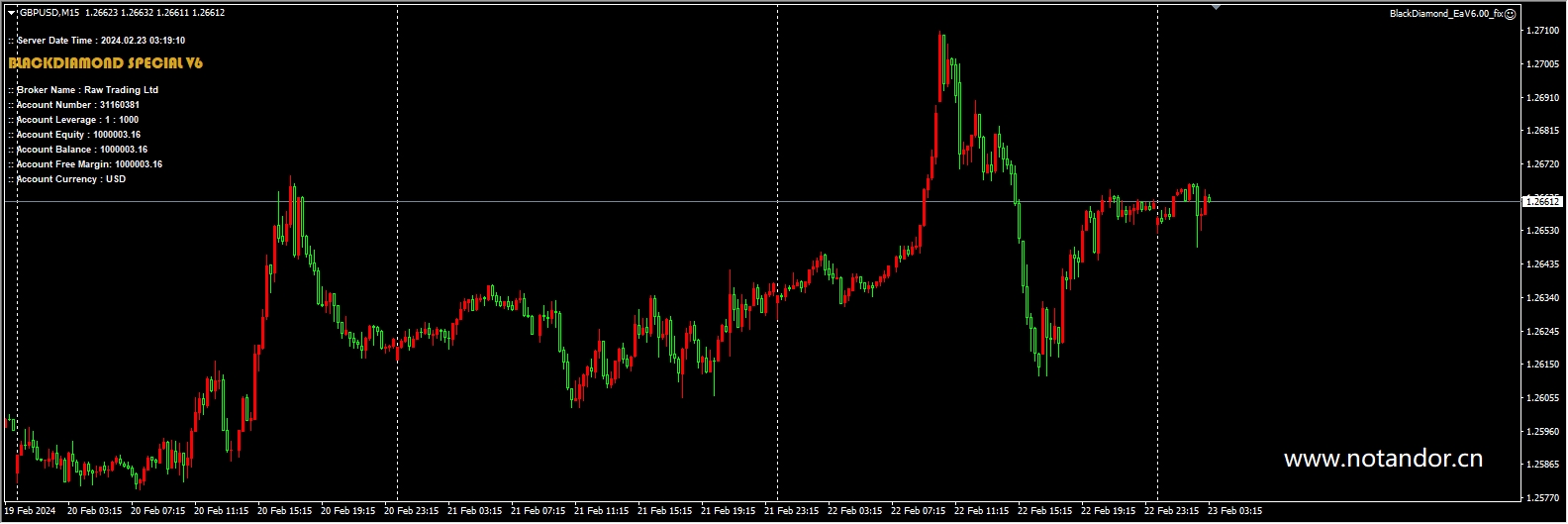Click the 21 Feb 15:15 time axis label
The width and height of the screenshot is (1568, 524).
pyautogui.click(x=664, y=511)
